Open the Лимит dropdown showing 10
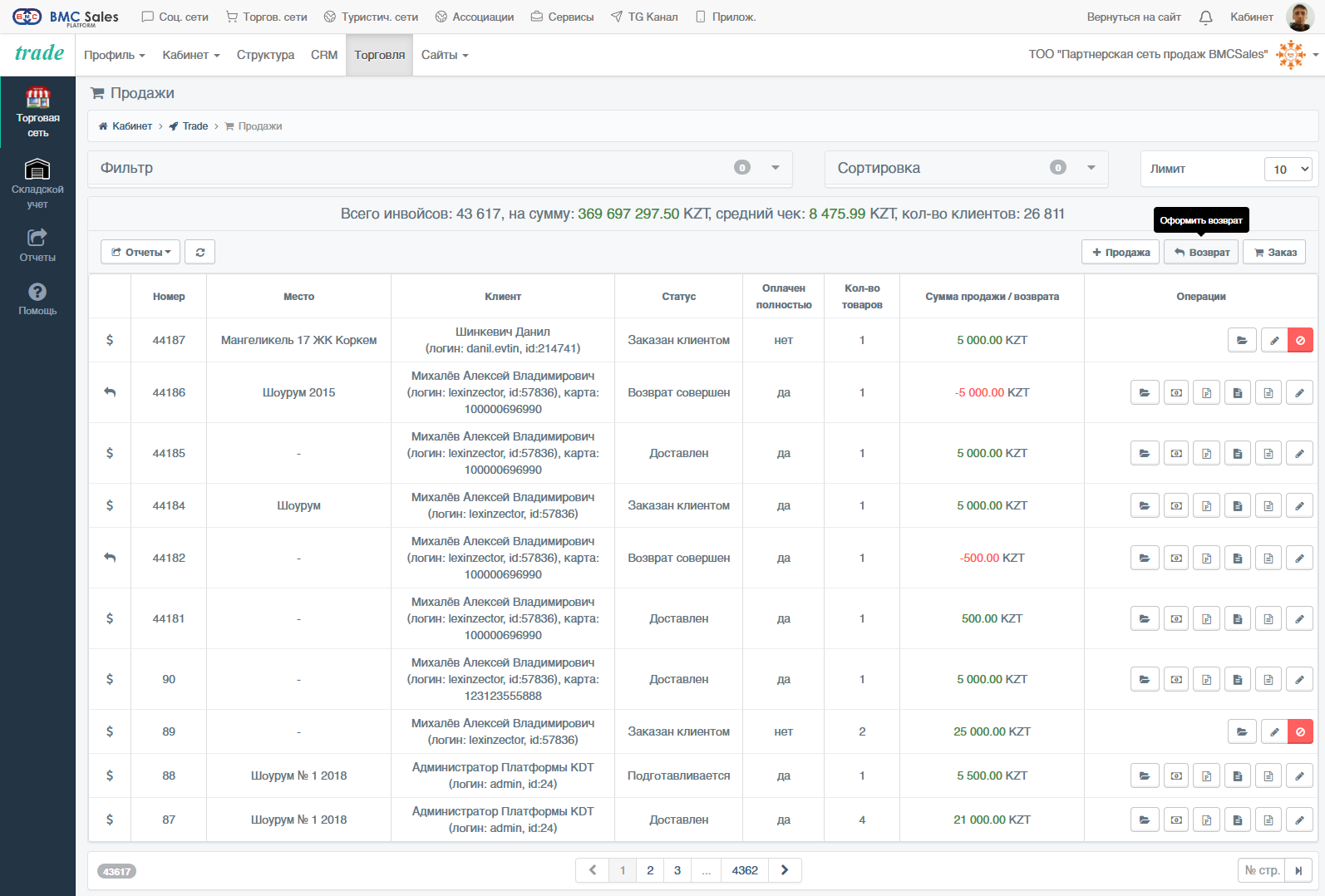Viewport: 1325px width, 896px height. pos(1288,169)
